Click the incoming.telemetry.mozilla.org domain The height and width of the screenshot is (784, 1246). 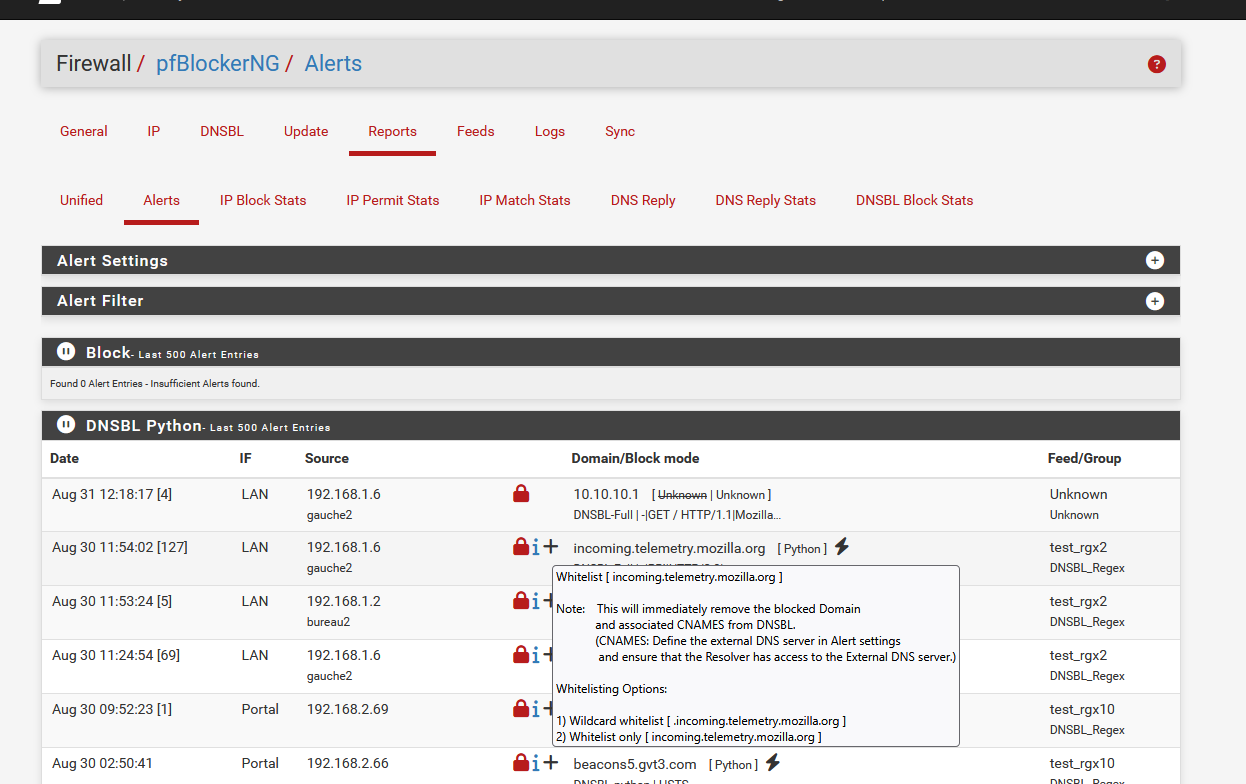tap(669, 548)
